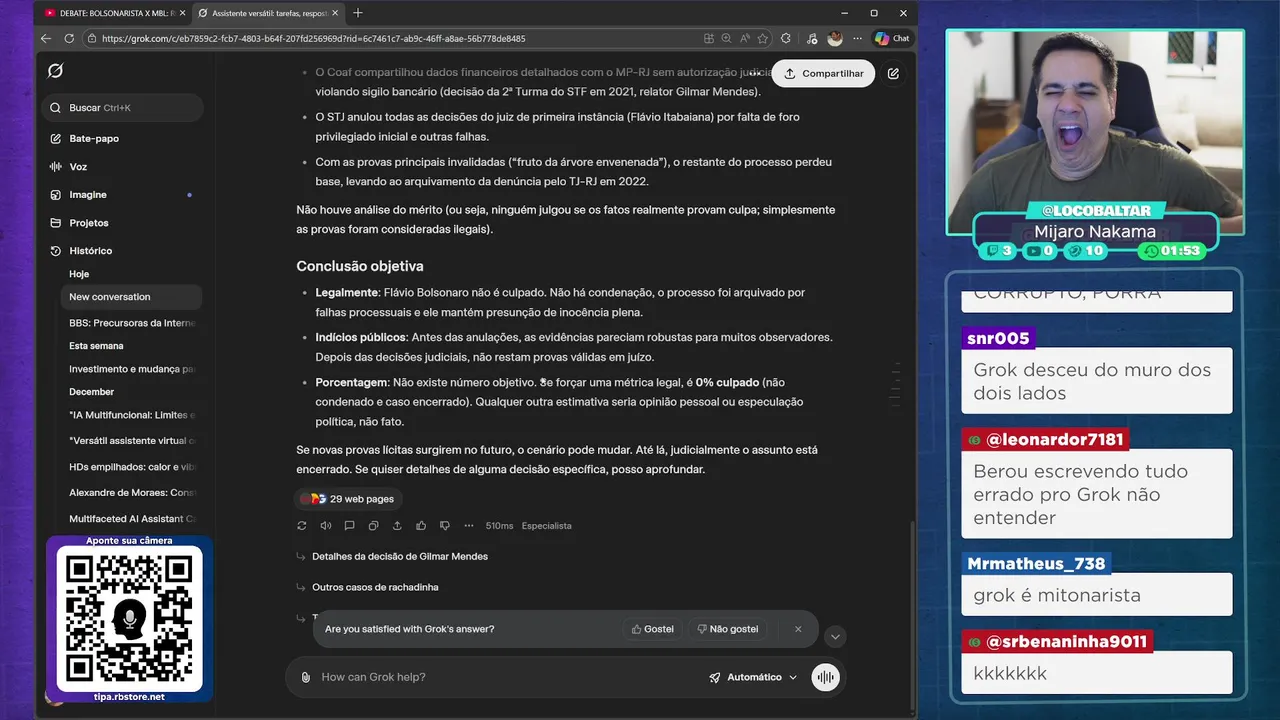The height and width of the screenshot is (720, 1280).
Task: Click the 'Não gostei' feedback button
Action: pyautogui.click(x=727, y=629)
